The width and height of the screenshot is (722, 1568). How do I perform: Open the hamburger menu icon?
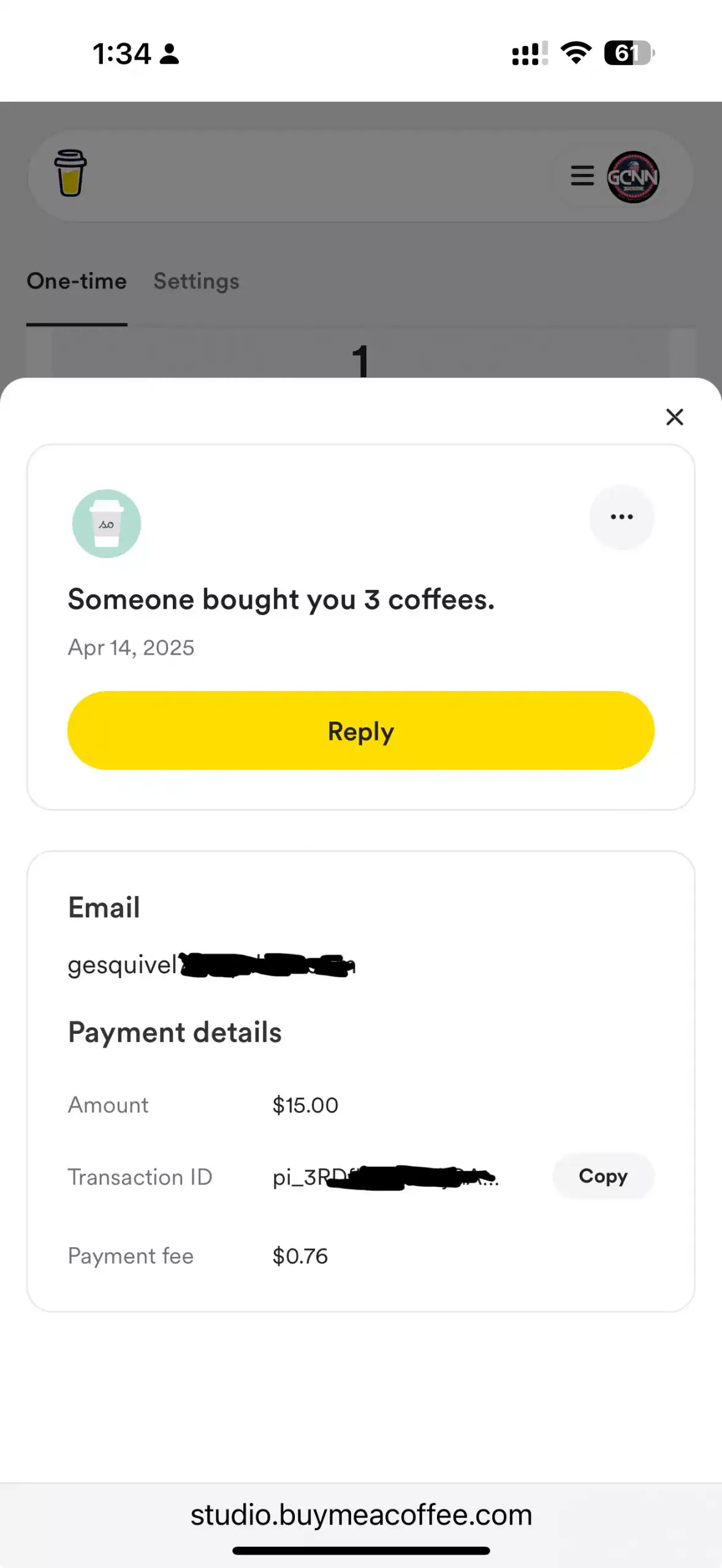click(582, 176)
